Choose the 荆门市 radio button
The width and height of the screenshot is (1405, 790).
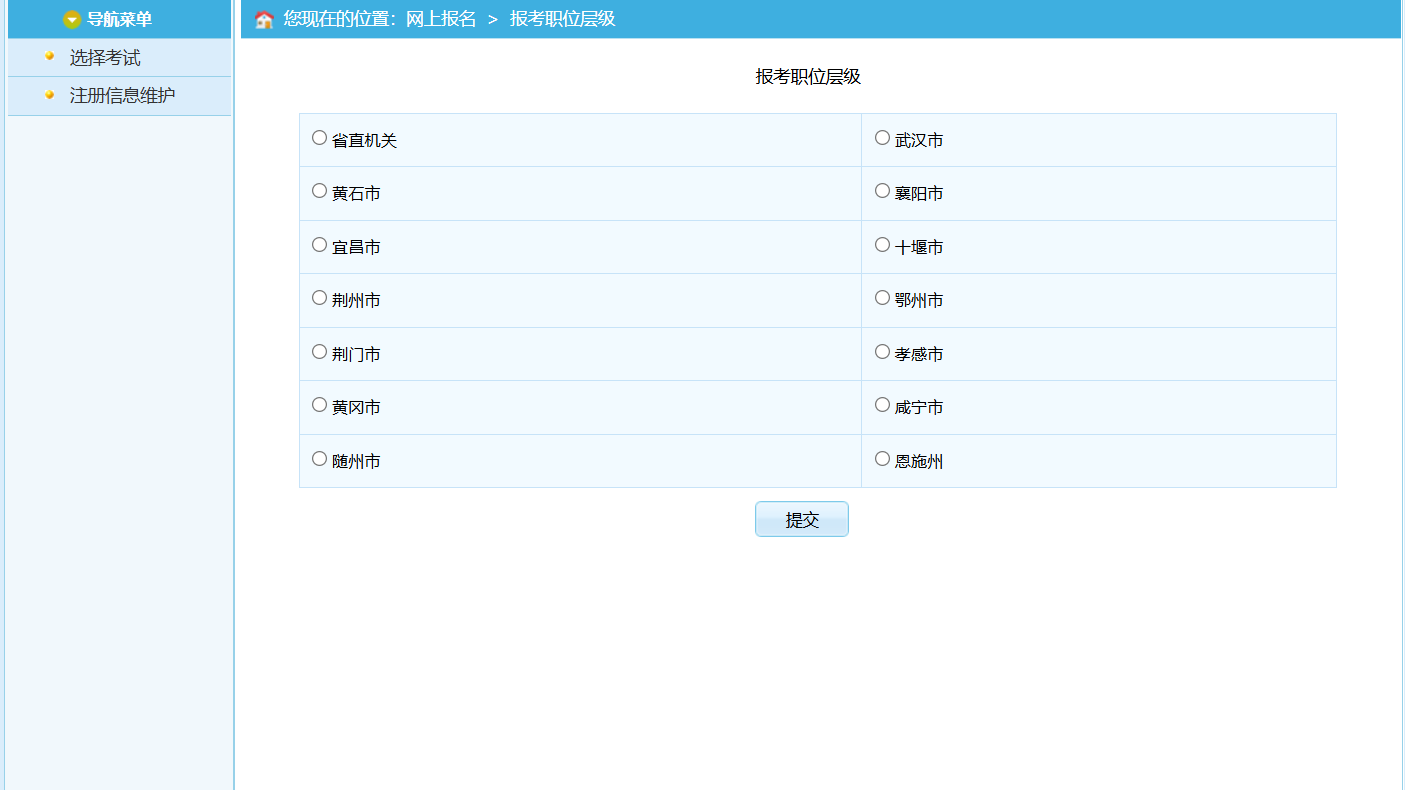pyautogui.click(x=319, y=352)
